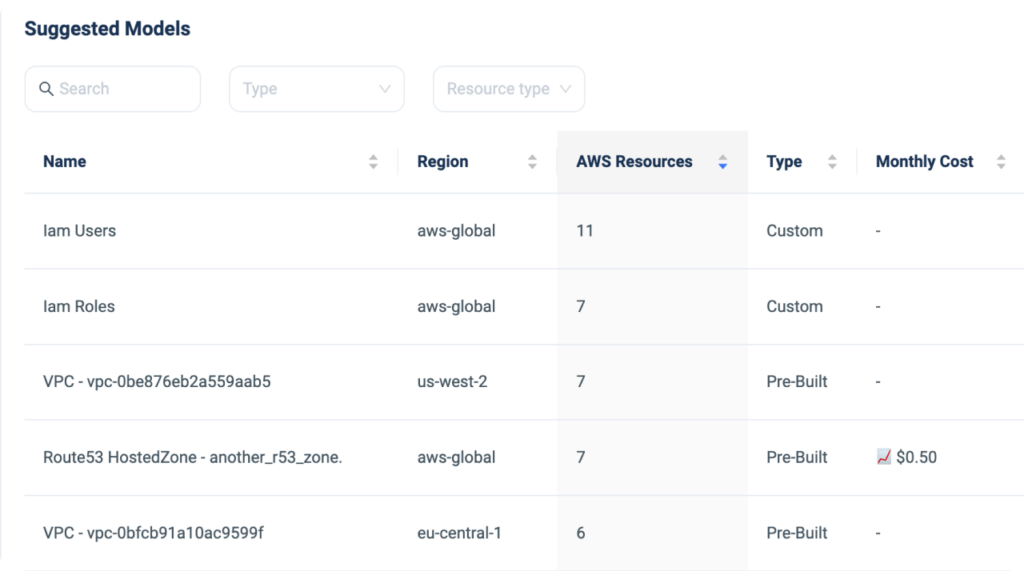
Task: Sort by Type column arrows
Action: 832,162
